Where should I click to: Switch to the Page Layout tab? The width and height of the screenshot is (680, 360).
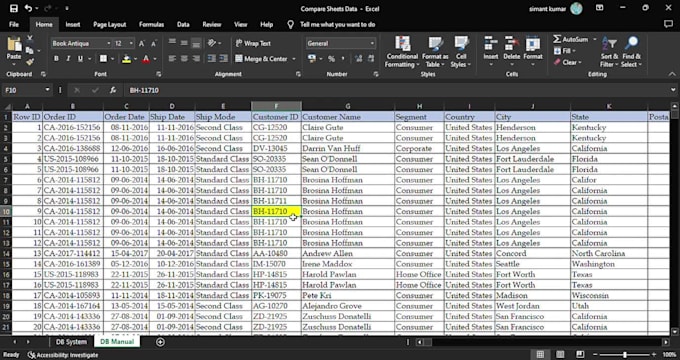coord(109,25)
